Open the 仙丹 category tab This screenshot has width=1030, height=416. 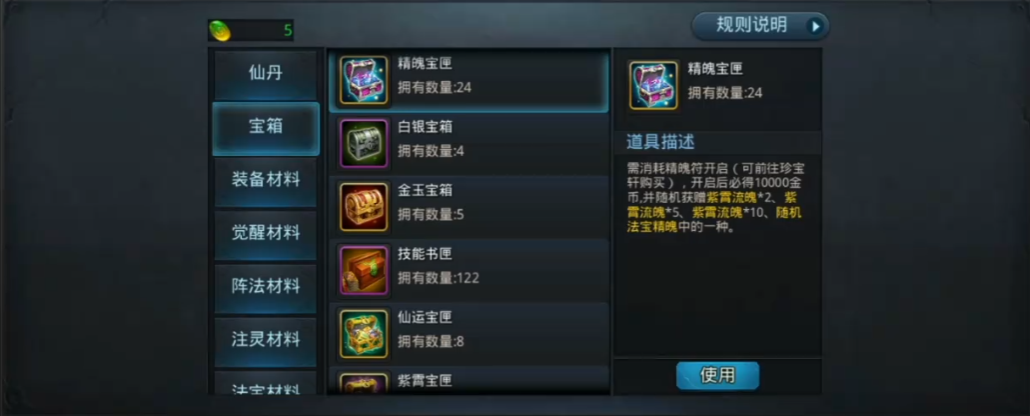pyautogui.click(x=265, y=73)
